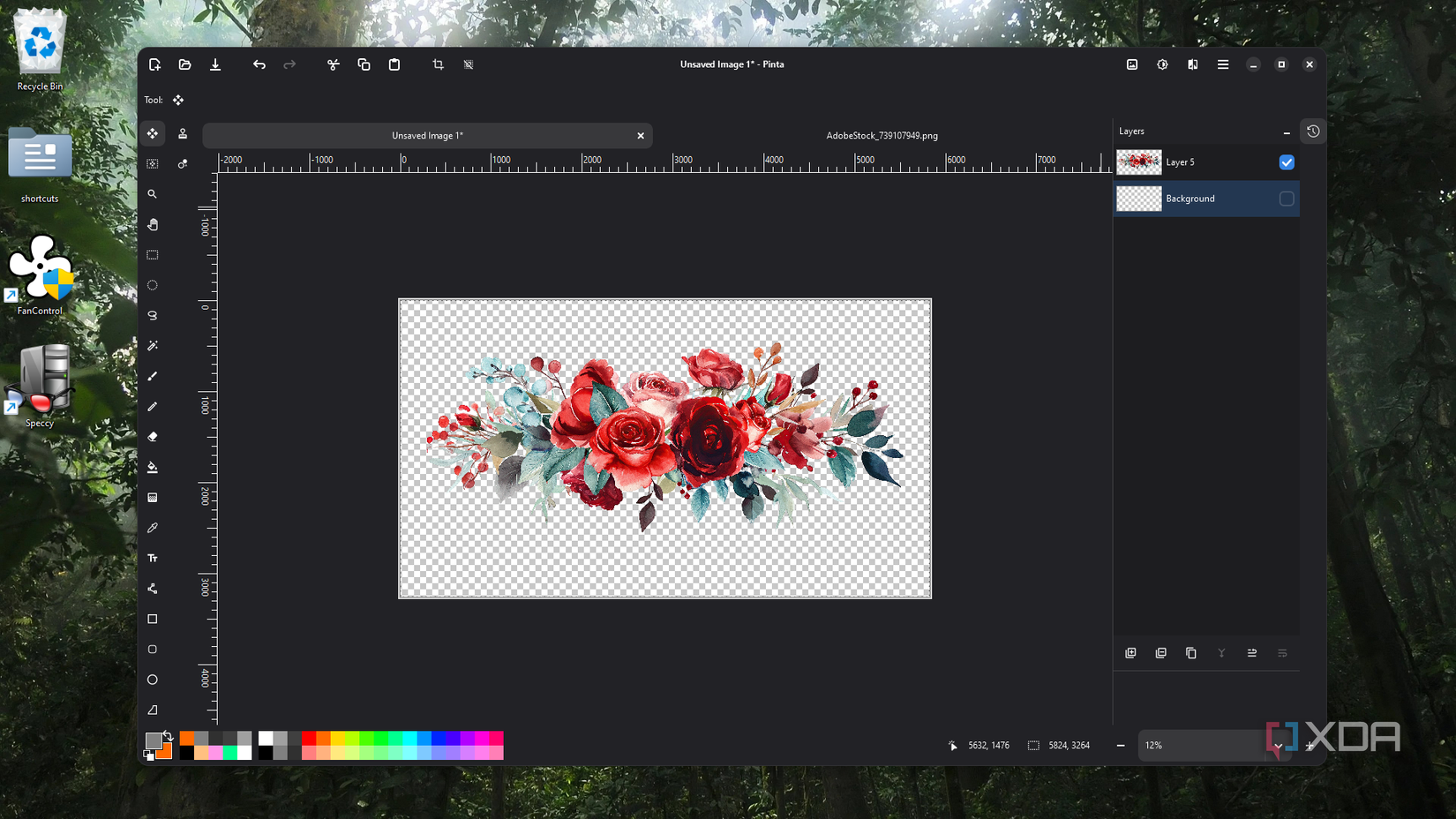
Task: Select the Eraser tool
Action: (153, 436)
